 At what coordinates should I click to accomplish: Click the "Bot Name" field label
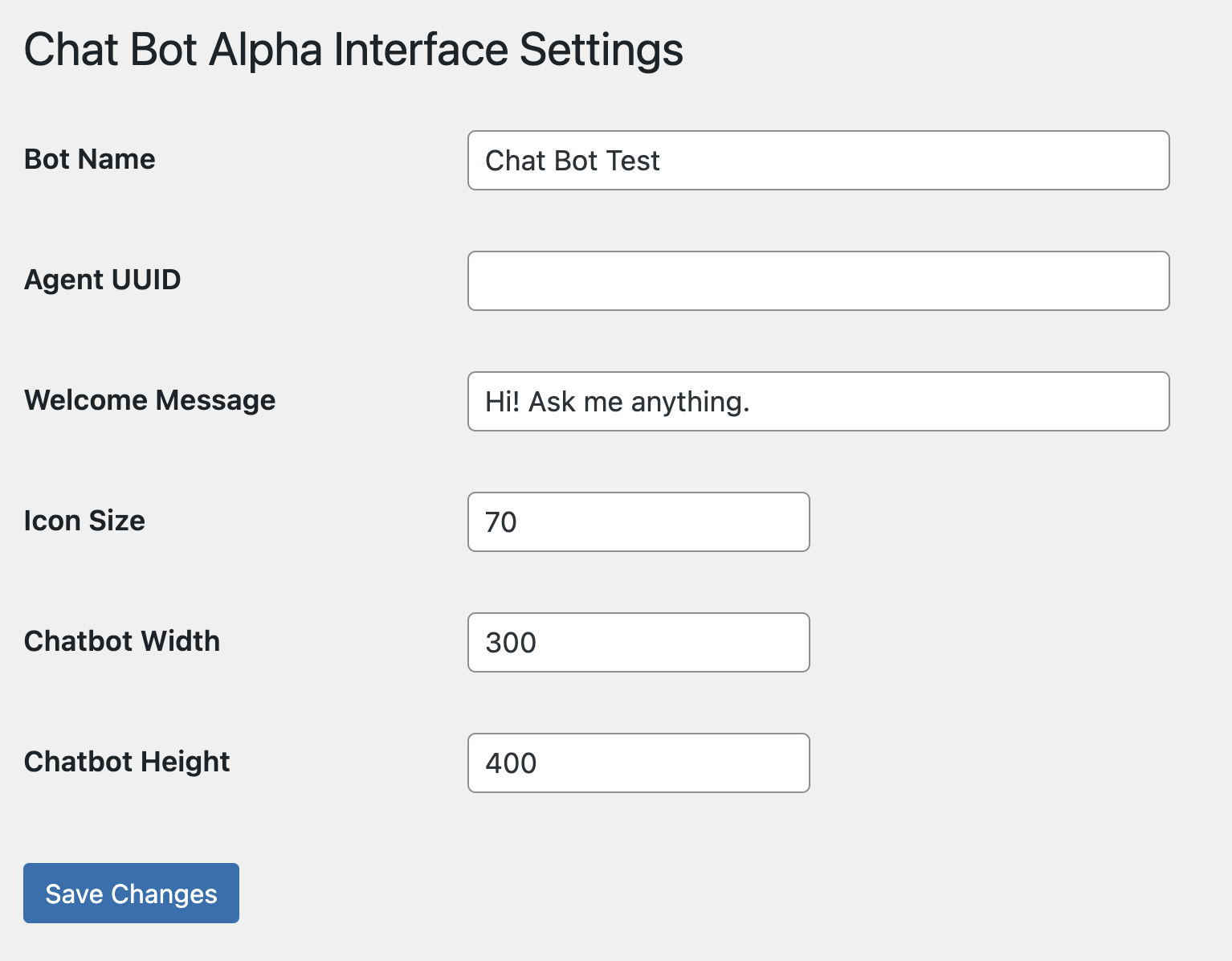(x=90, y=159)
